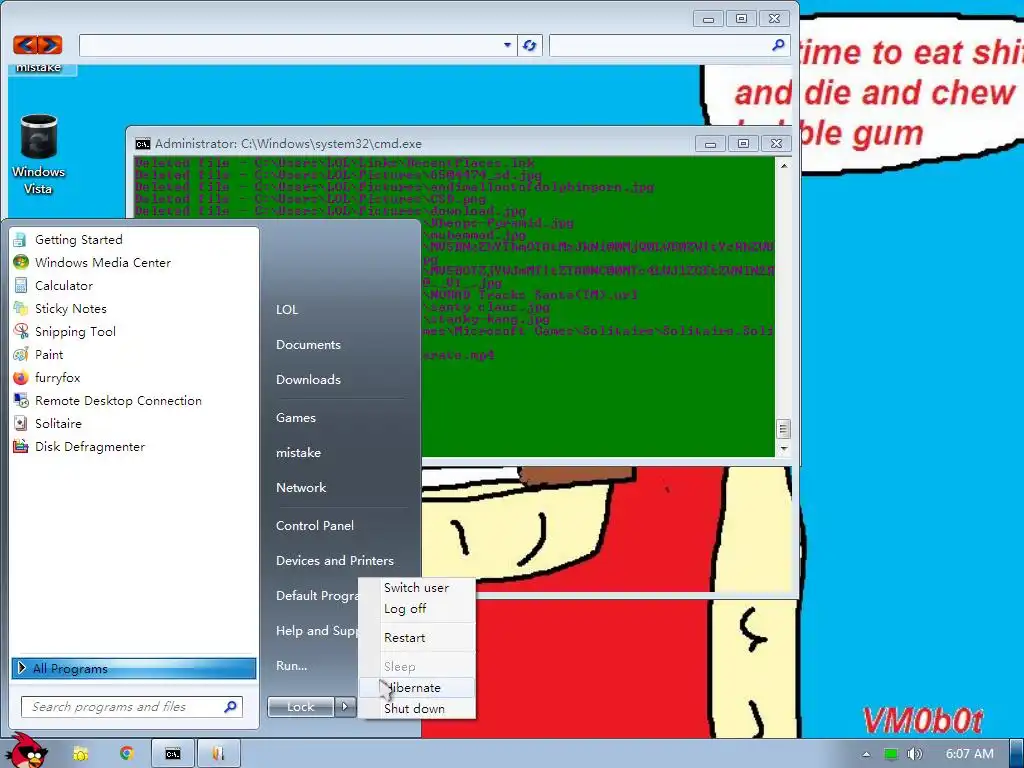
Task: Select Hibernate option
Action: point(417,688)
